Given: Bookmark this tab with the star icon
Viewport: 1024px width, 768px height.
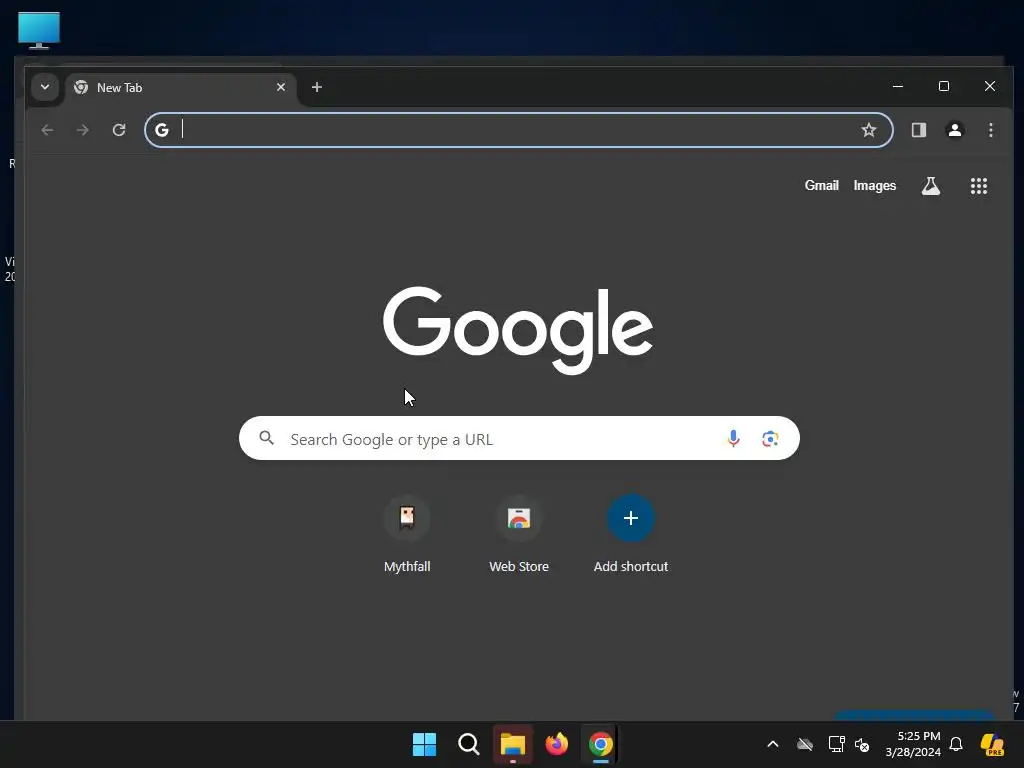Looking at the screenshot, I should click(869, 130).
